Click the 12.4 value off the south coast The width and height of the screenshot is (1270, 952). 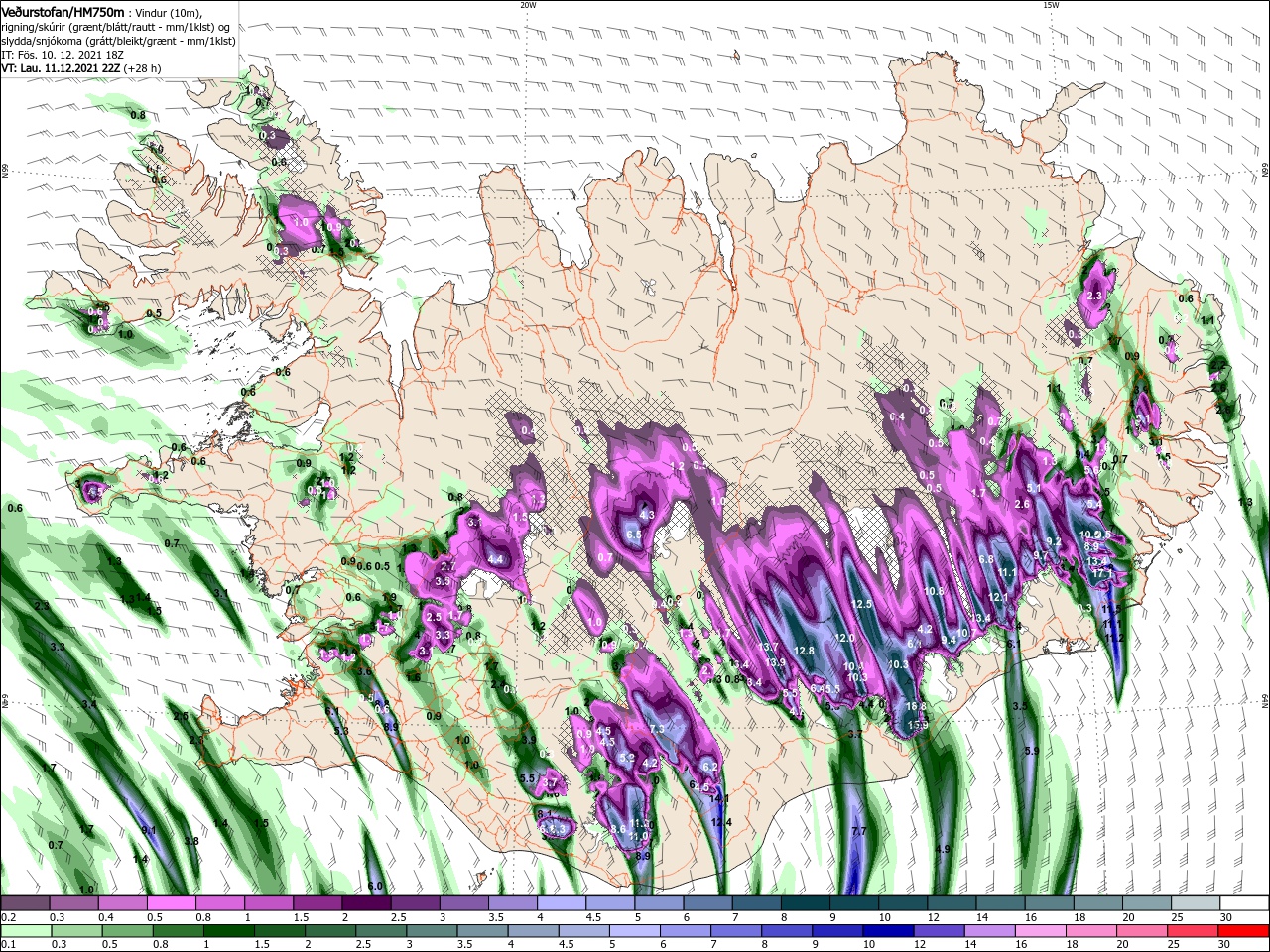[x=722, y=822]
